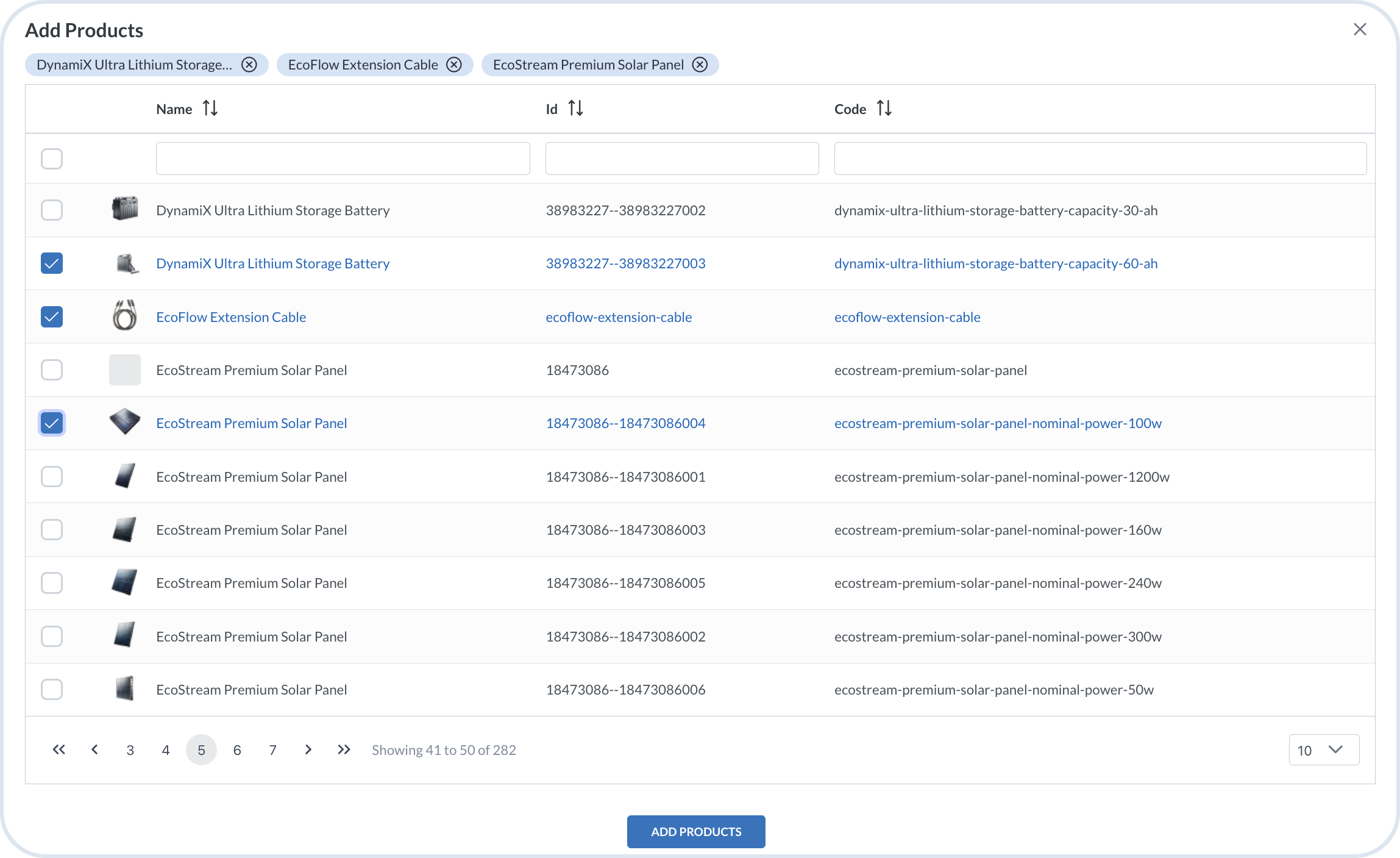Click EcoFlow Extension Cable thumbnail
Image resolution: width=1400 pixels, height=858 pixels.
tap(125, 316)
